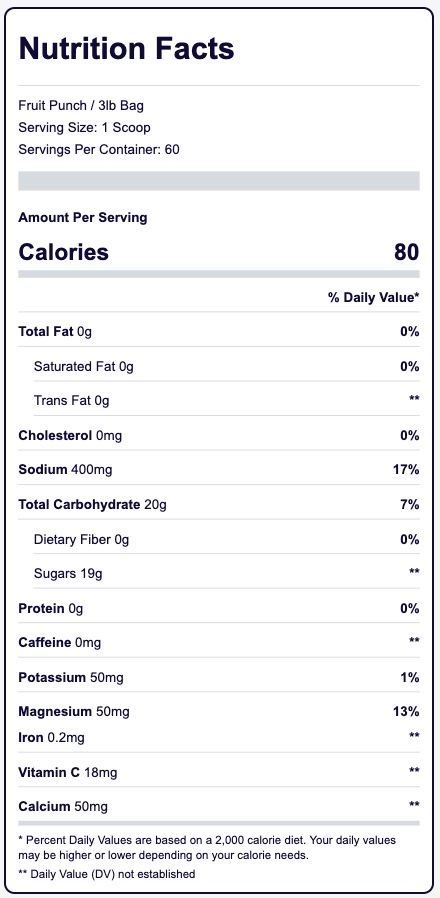Click the Magnesium 50mg row
Screen dimensions: 440x898
click(219, 712)
